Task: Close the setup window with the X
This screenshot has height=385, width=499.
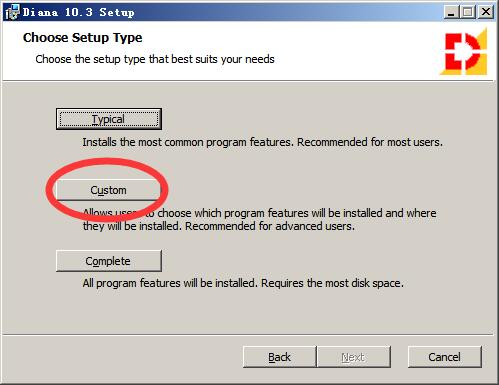Action: click(486, 12)
